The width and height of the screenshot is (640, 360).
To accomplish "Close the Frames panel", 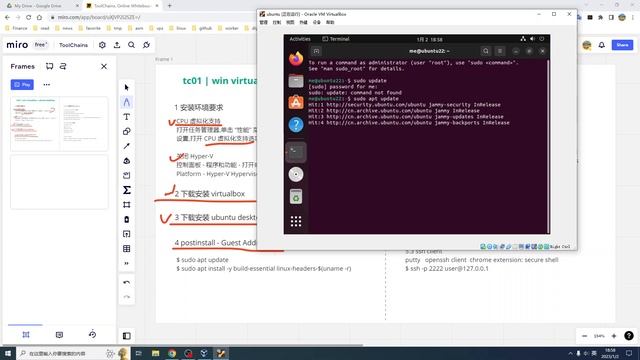I will [x=104, y=67].
